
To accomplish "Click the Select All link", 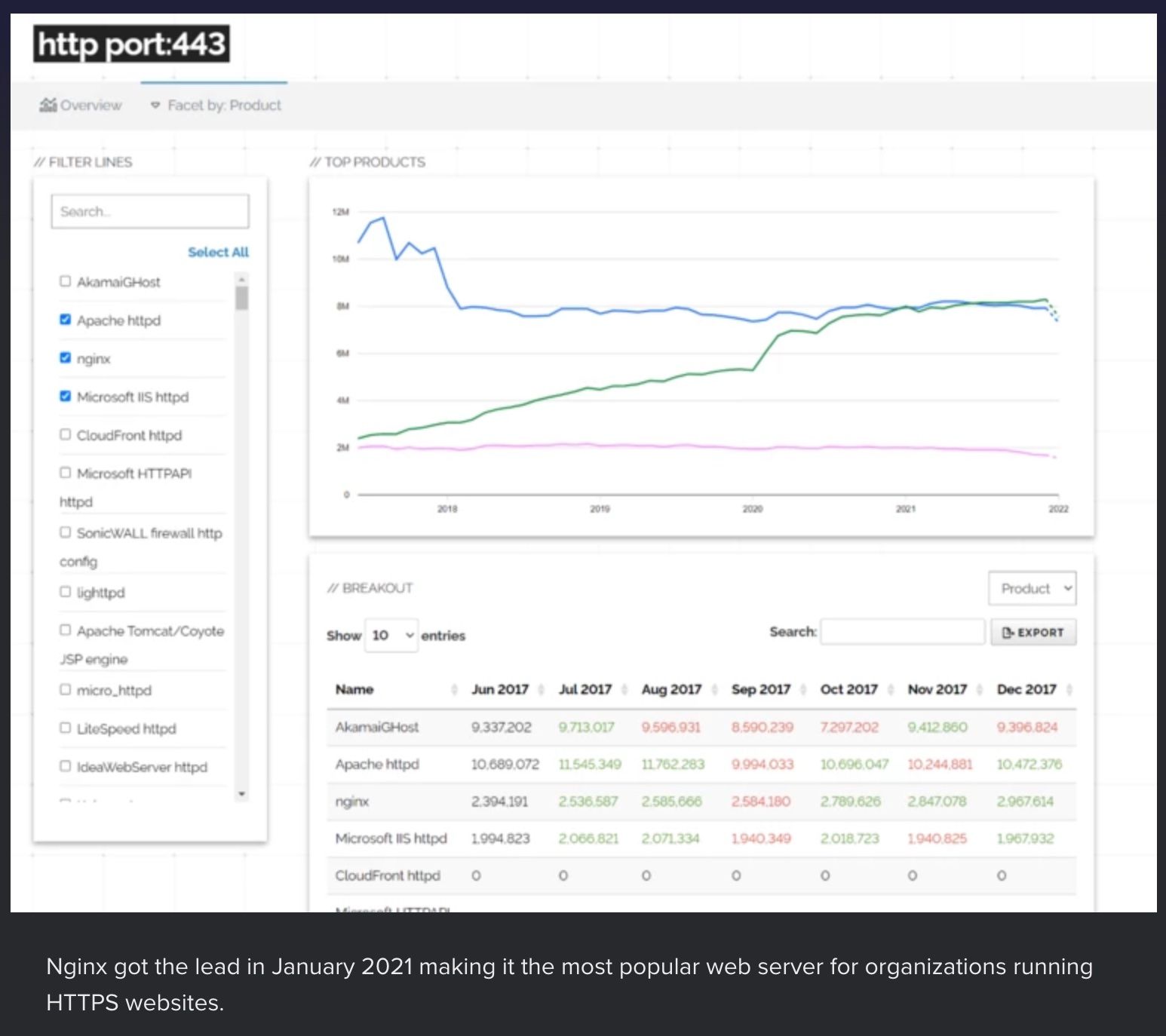I will pos(218,252).
